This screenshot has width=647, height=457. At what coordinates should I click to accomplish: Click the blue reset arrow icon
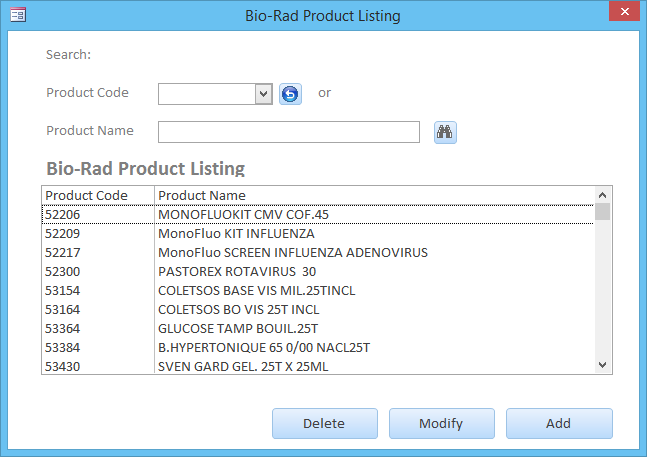click(x=290, y=94)
